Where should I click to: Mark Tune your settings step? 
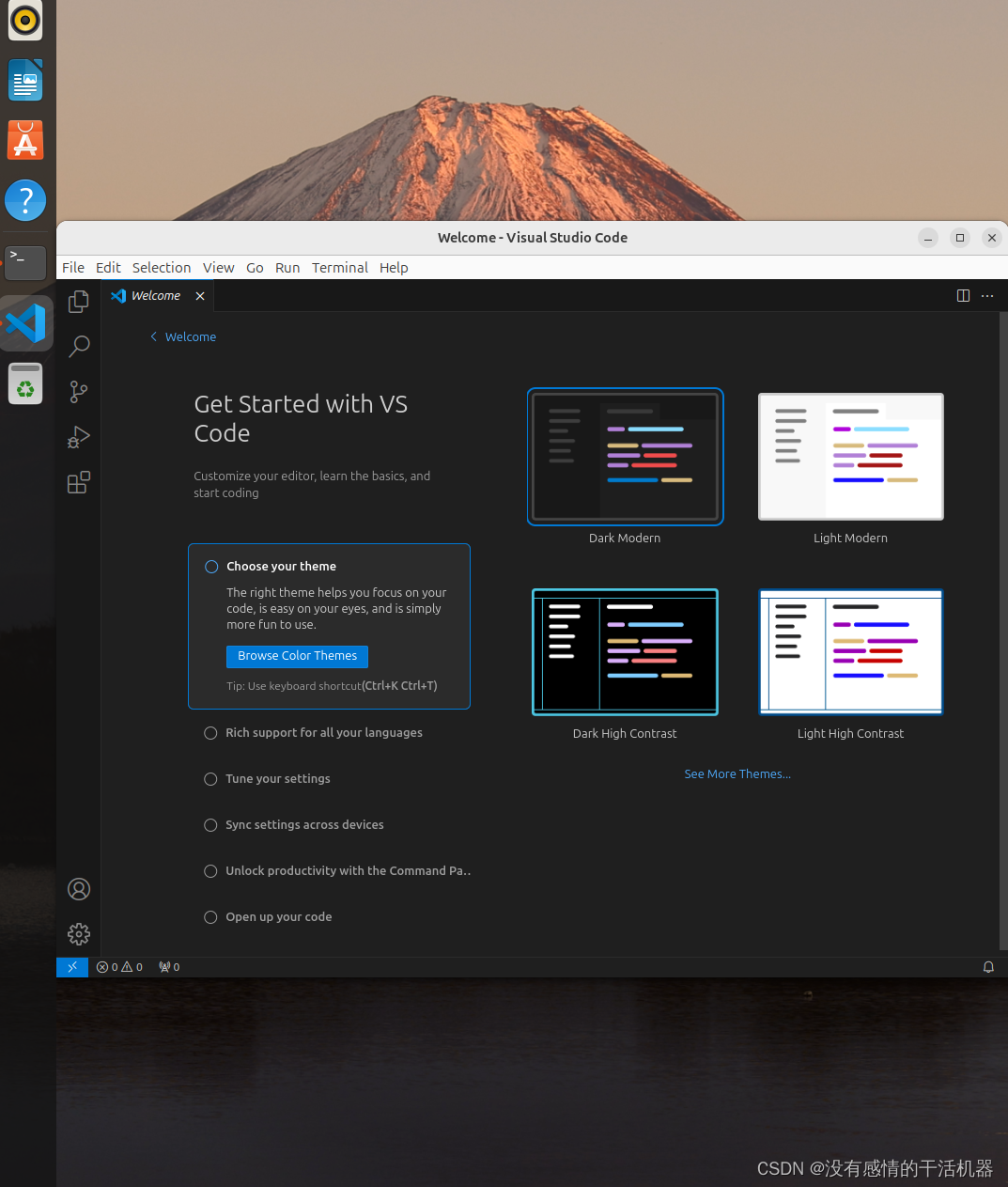click(211, 779)
